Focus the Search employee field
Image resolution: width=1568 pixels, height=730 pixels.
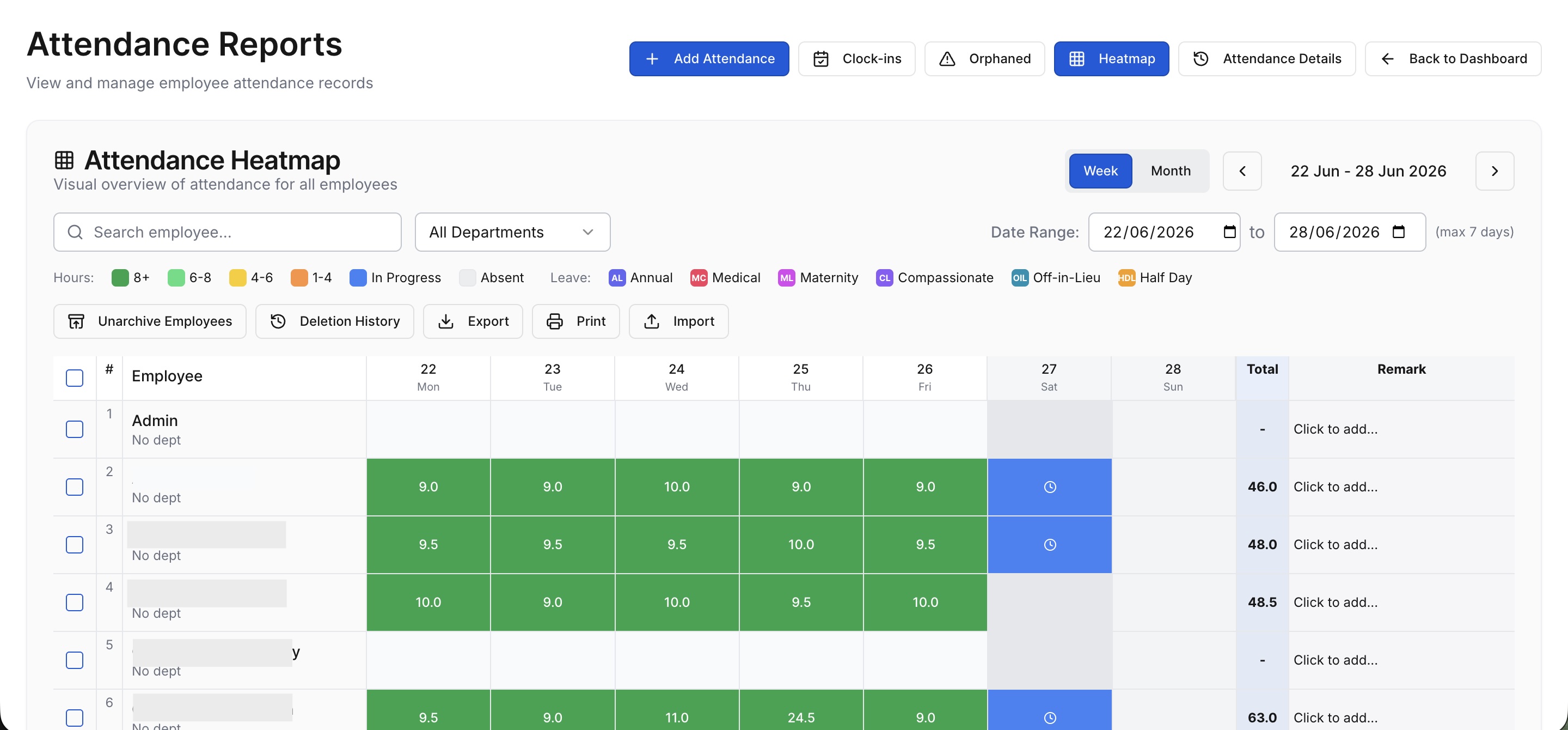click(x=227, y=232)
